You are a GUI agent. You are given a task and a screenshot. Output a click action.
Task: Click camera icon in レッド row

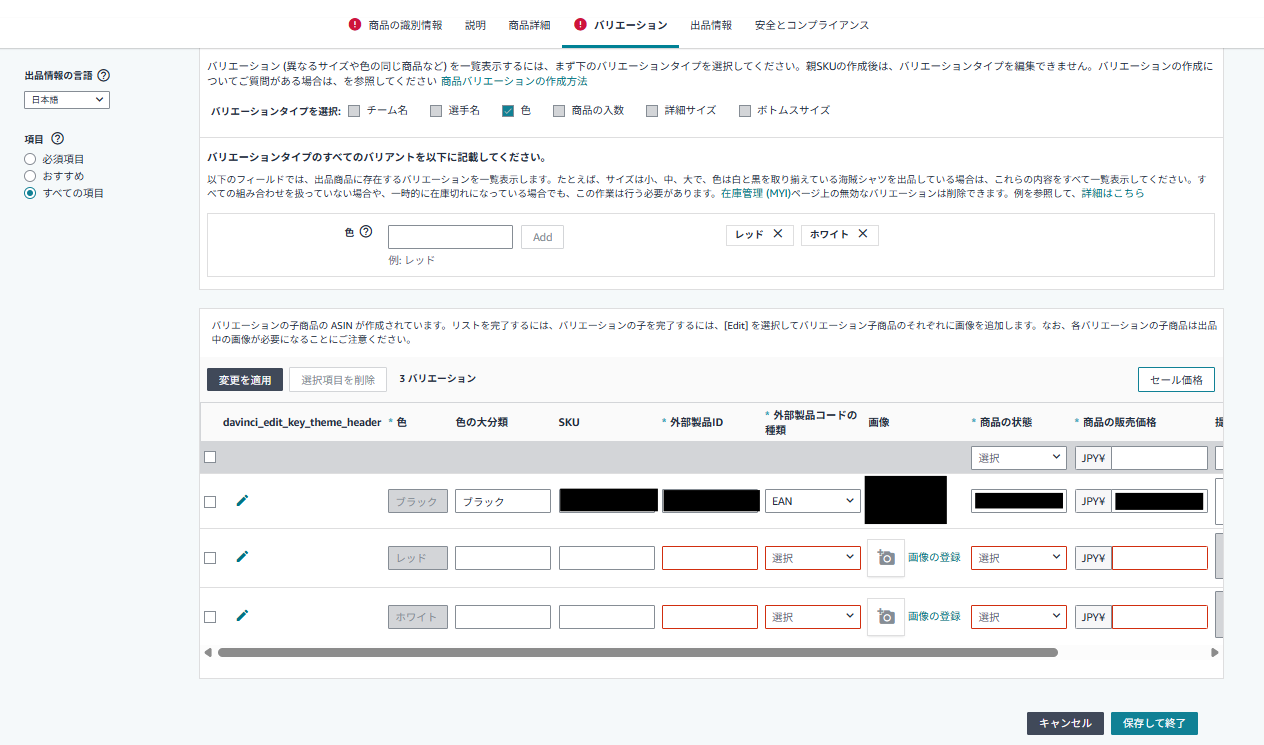(886, 558)
